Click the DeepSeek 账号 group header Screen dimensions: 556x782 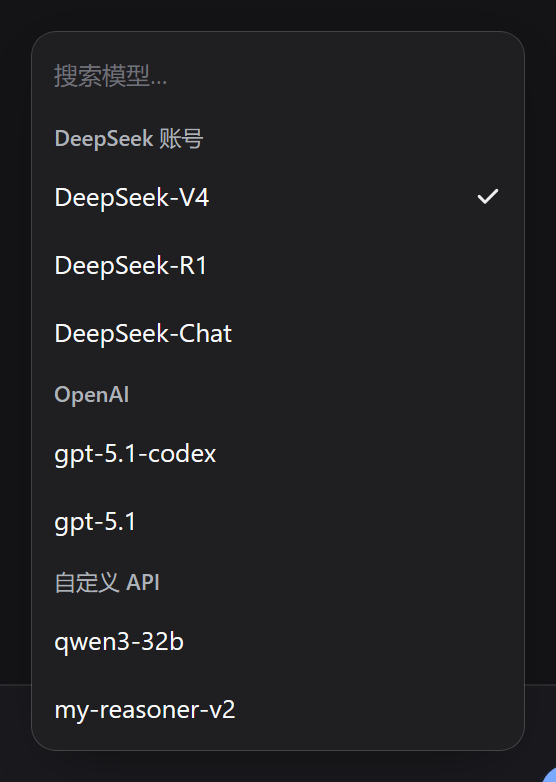[129, 139]
